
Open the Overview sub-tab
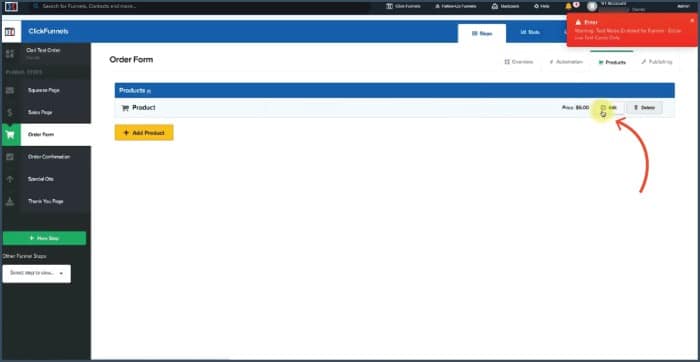pos(519,62)
